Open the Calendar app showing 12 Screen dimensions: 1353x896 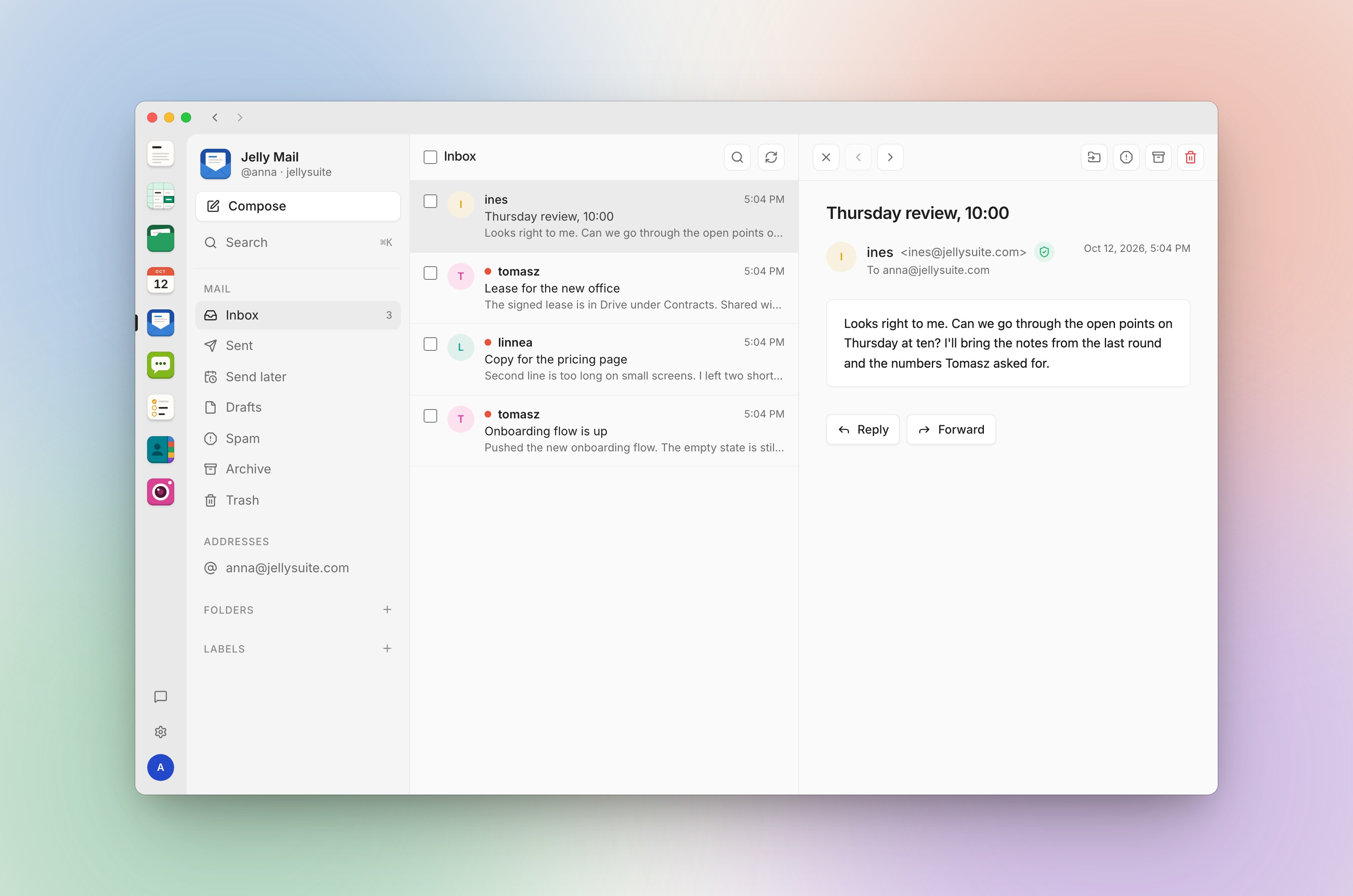161,281
